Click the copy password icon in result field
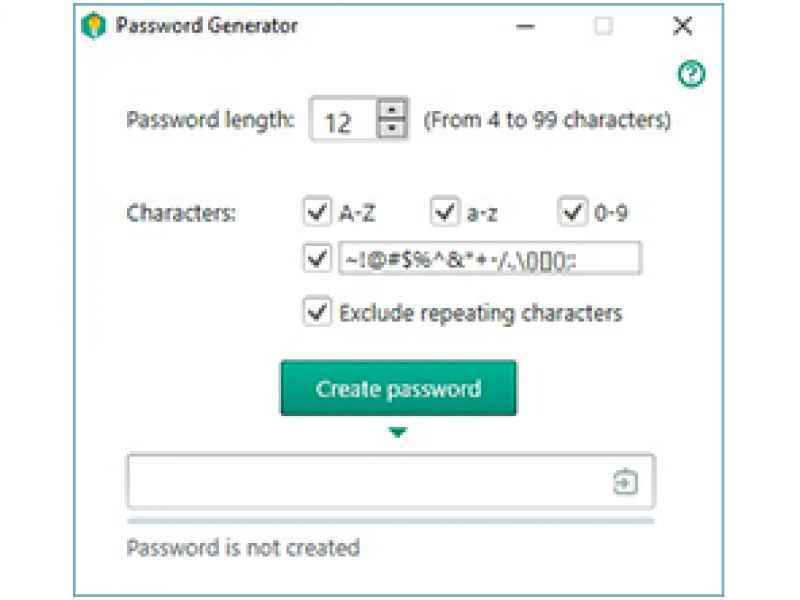 624,483
